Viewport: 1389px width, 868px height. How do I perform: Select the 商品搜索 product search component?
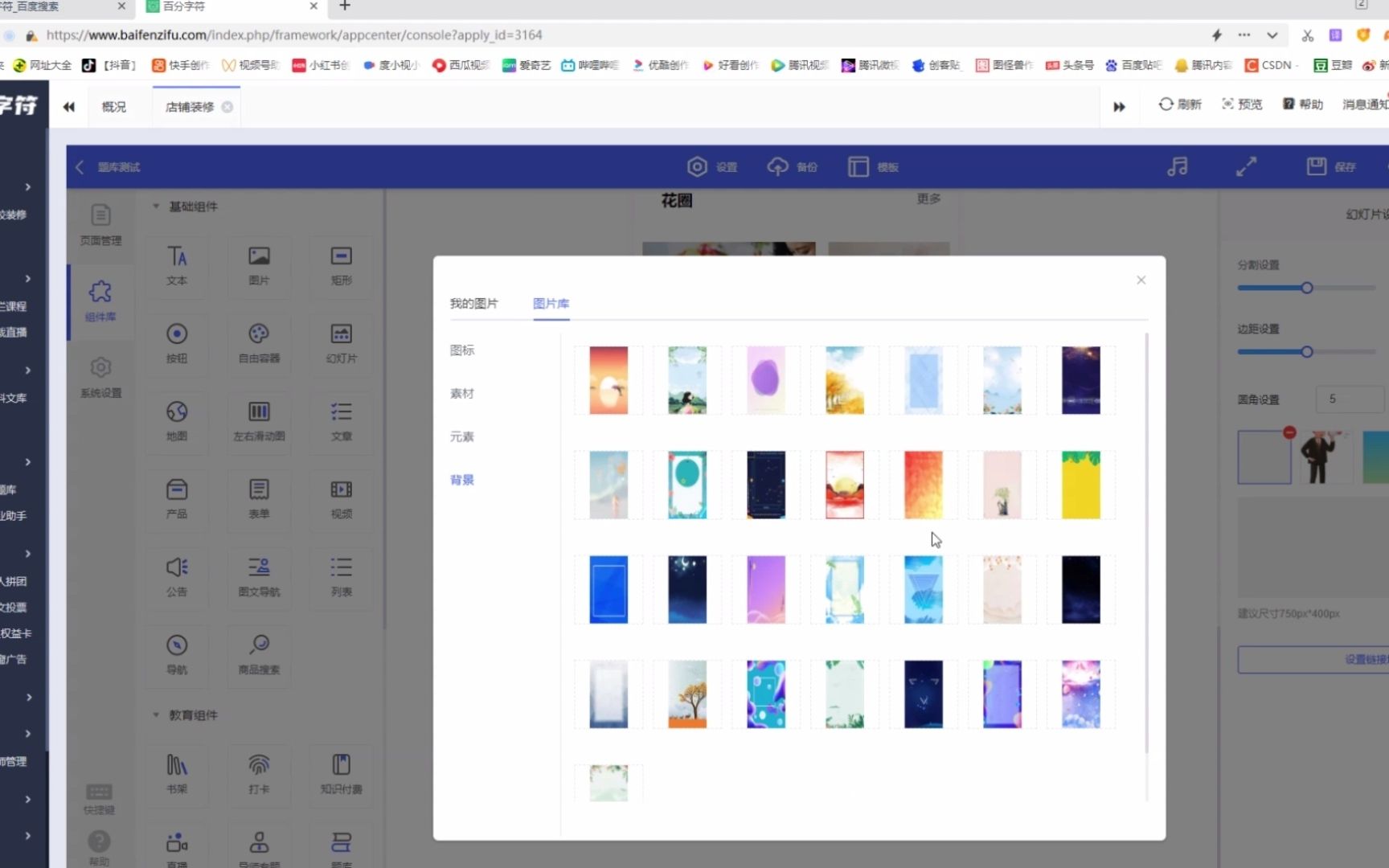point(259,655)
